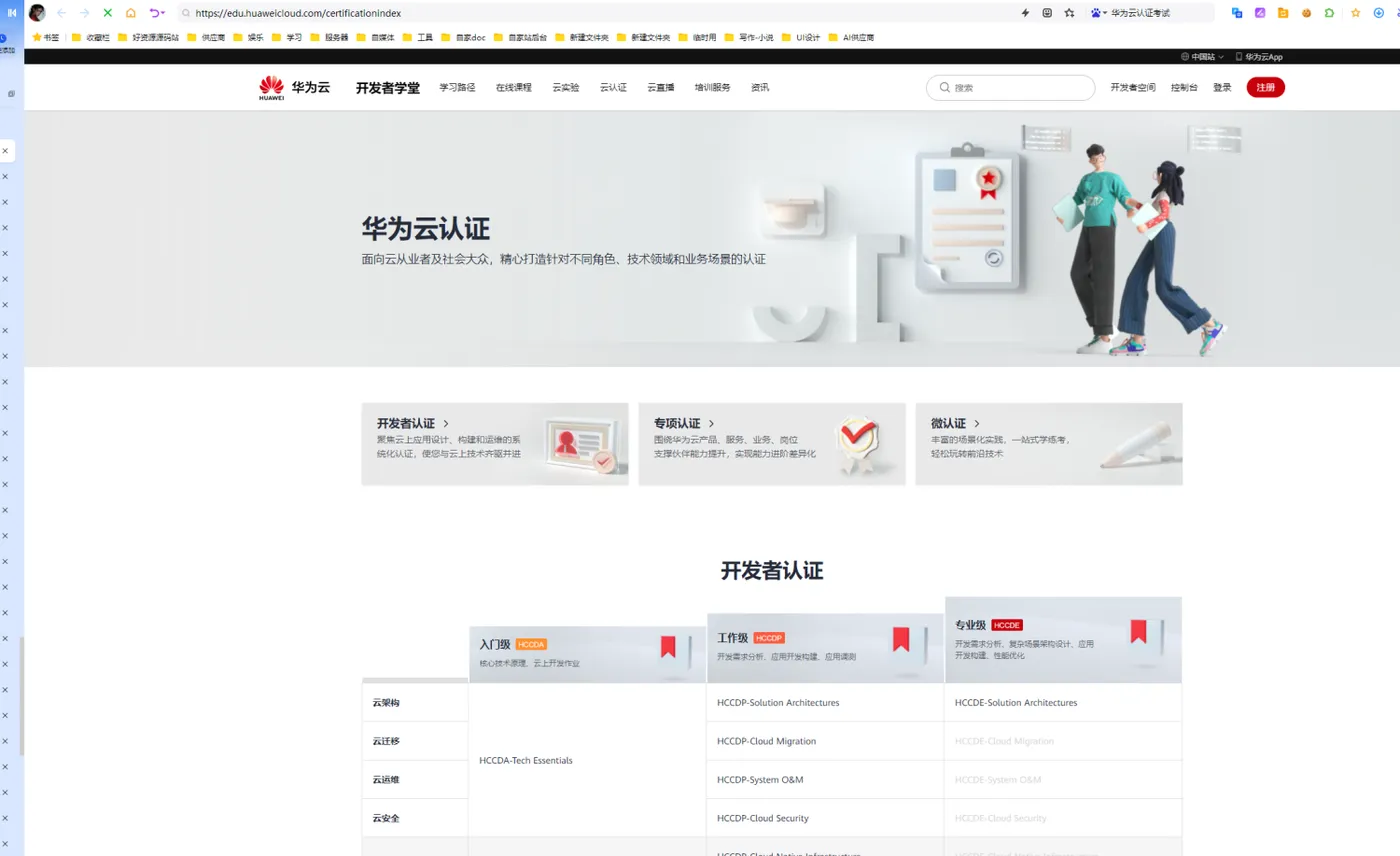Viewport: 1400px width, 856px height.
Task: Click the 登录 link
Action: [x=1222, y=87]
